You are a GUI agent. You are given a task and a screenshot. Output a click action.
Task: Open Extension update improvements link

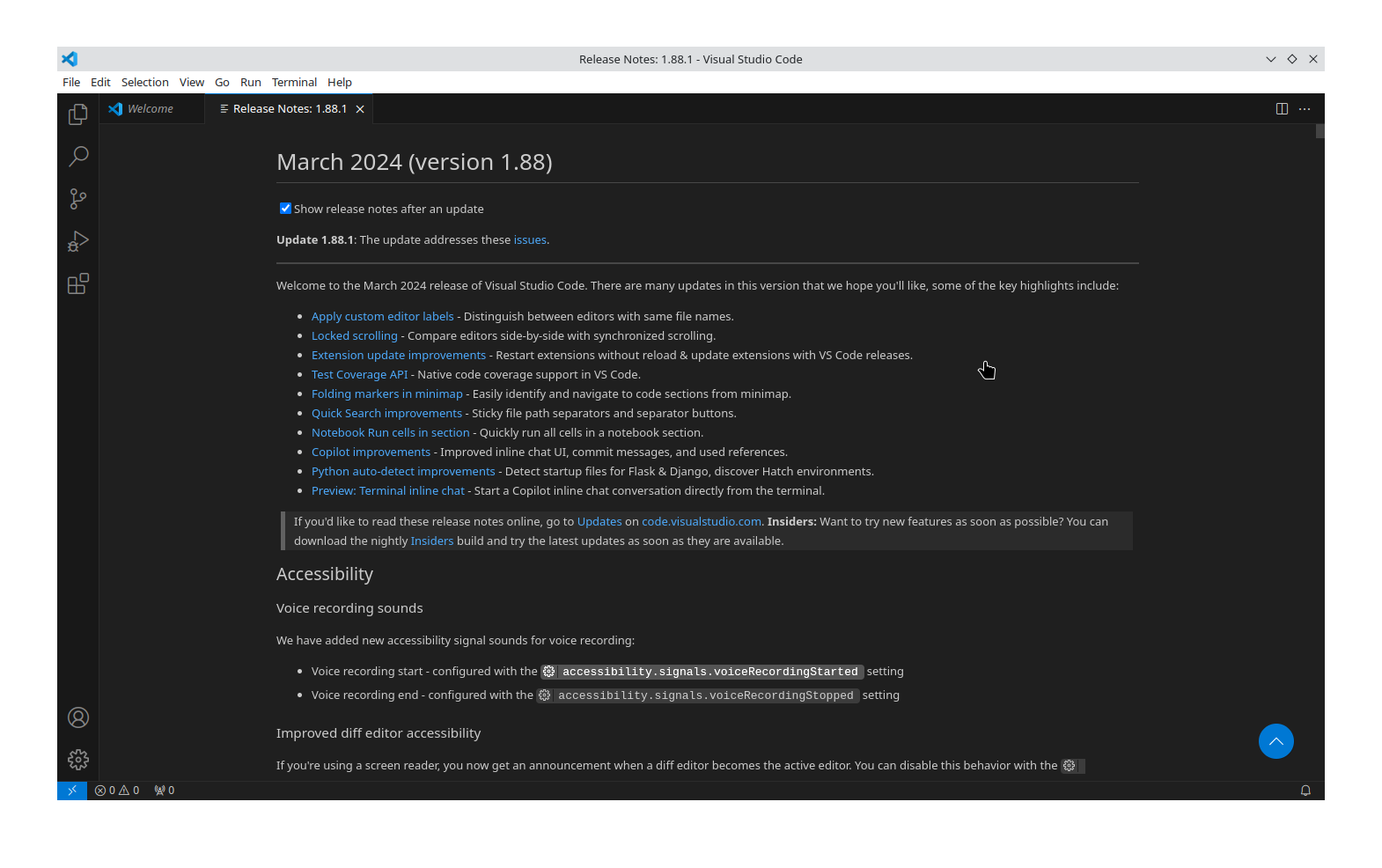[x=399, y=356]
